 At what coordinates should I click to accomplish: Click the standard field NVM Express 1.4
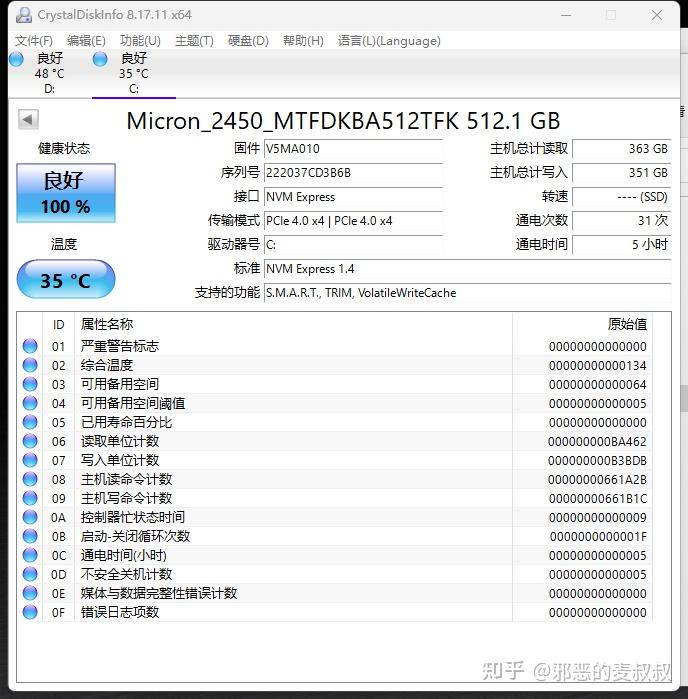(467, 269)
